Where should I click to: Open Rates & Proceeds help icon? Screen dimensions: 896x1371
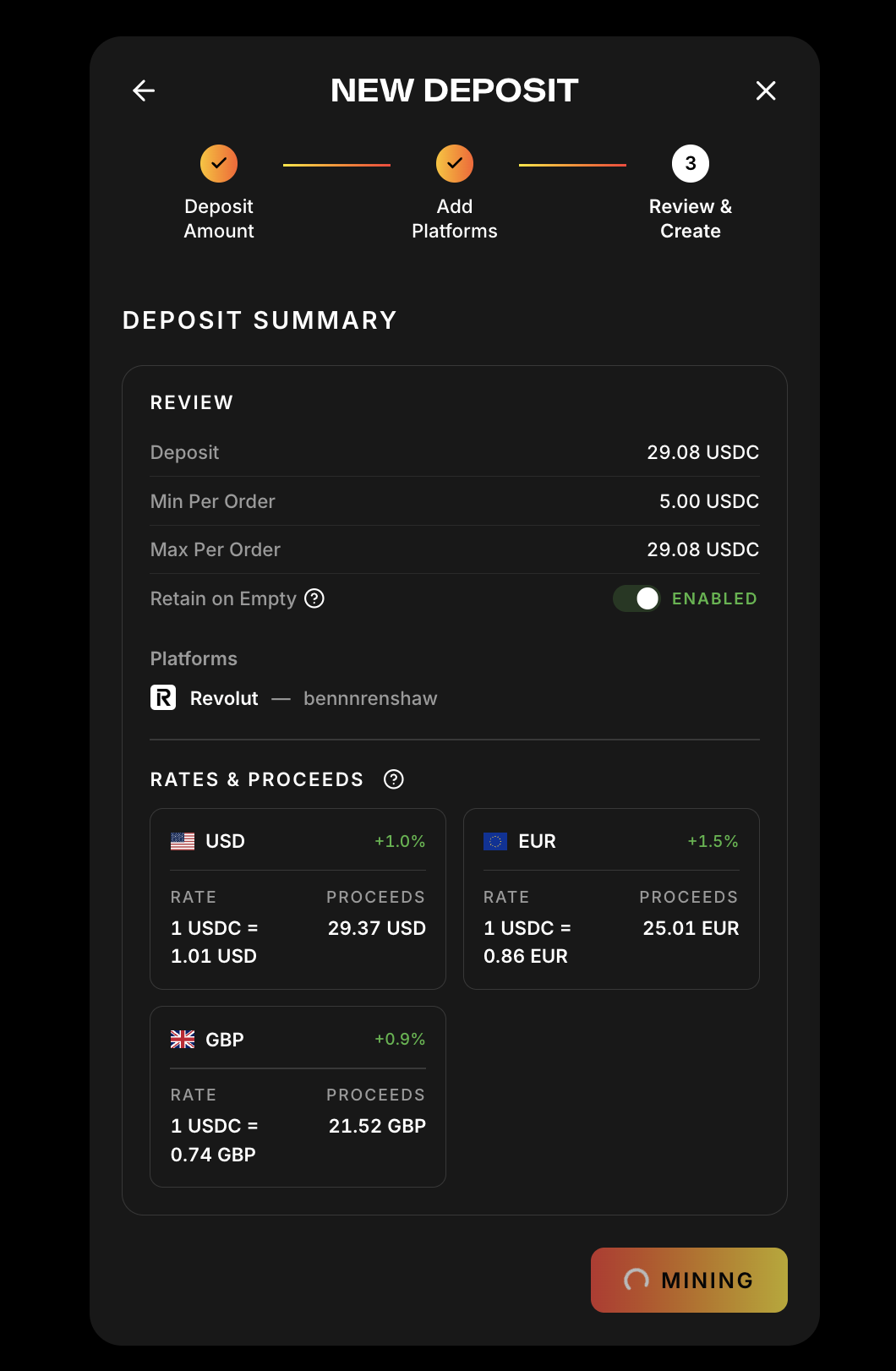(394, 779)
